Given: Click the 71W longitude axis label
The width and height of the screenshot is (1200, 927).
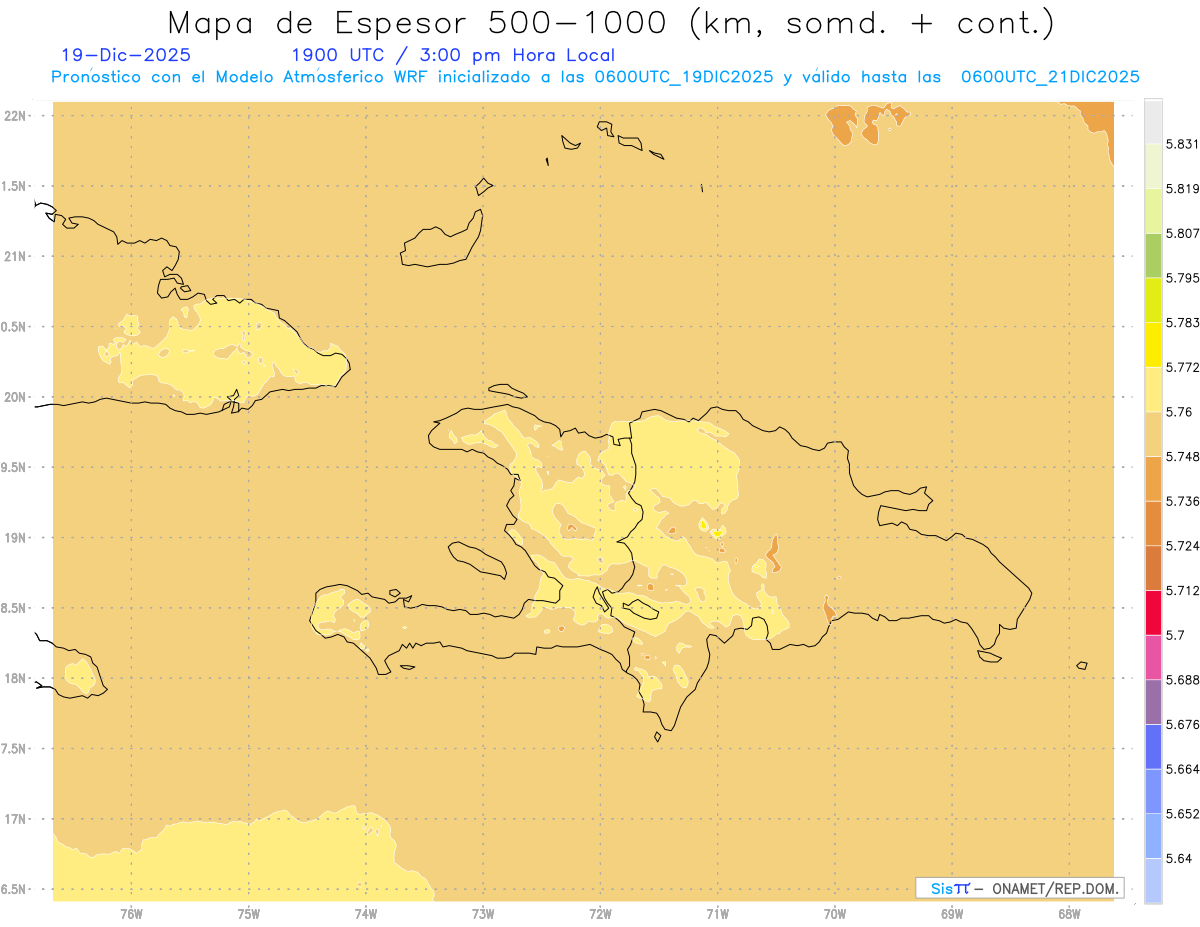Looking at the screenshot, I should [717, 913].
